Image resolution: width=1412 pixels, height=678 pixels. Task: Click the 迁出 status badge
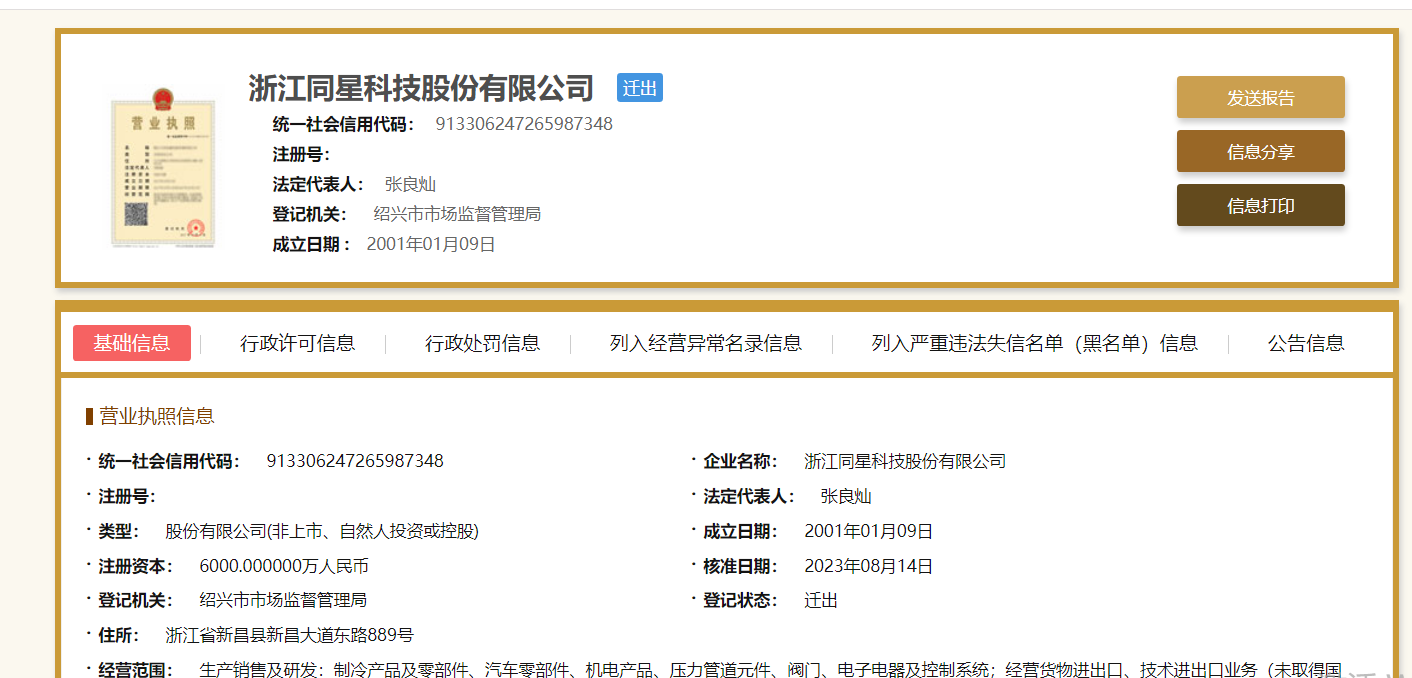(640, 88)
